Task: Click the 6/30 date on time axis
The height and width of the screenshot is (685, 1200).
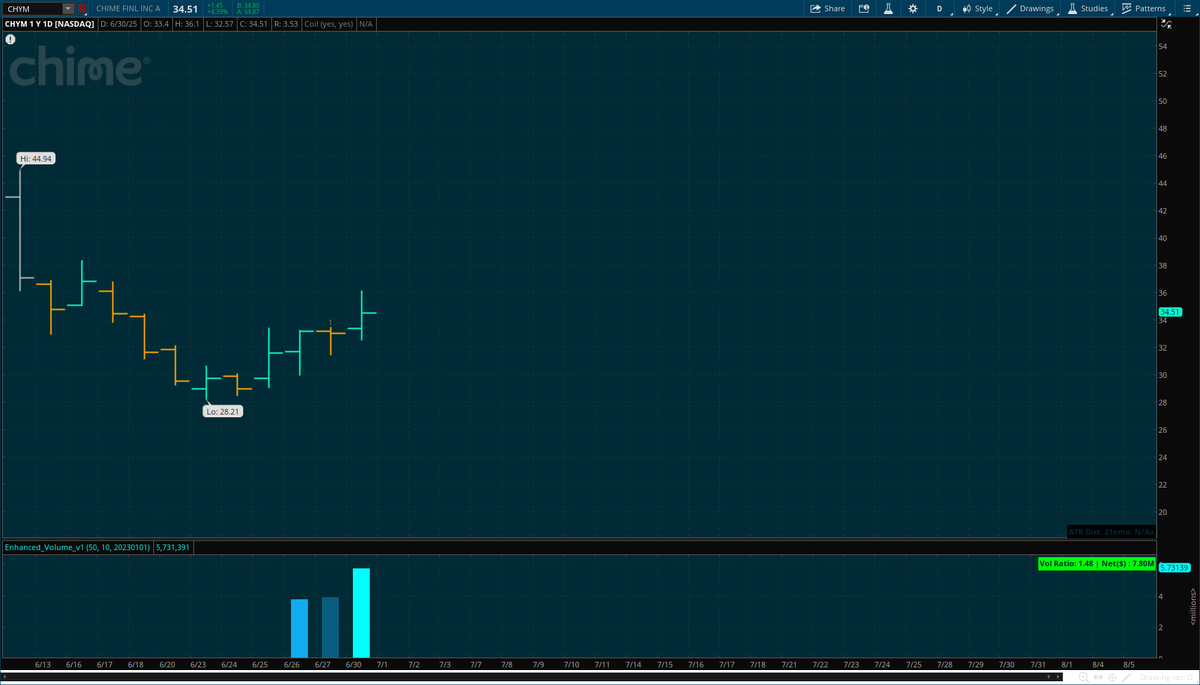Action: tap(353, 664)
